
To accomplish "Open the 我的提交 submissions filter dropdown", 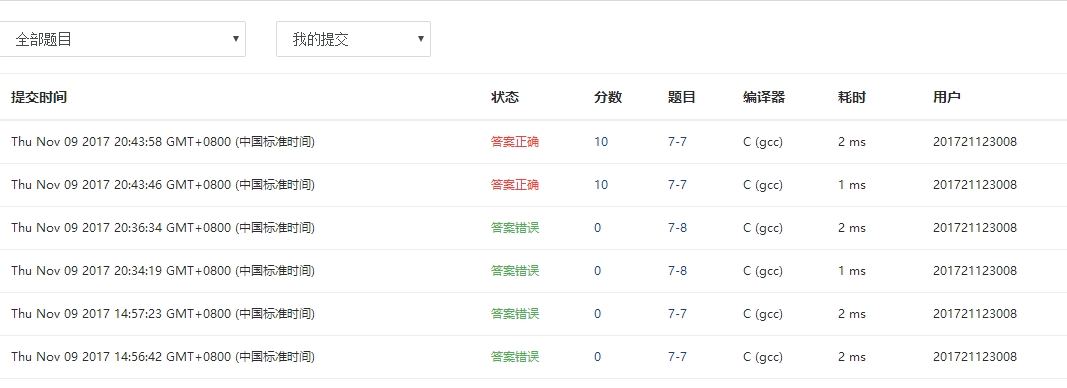I will [353, 39].
